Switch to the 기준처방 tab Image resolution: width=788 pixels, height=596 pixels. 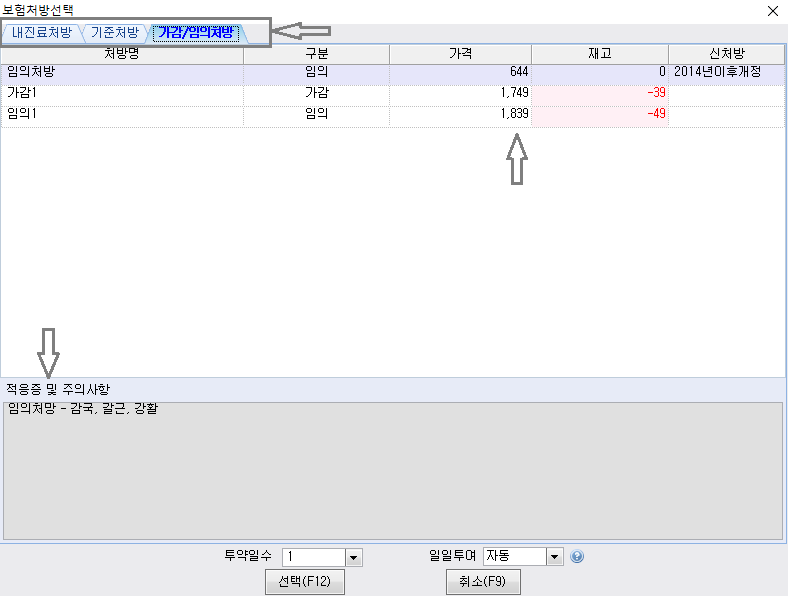click(115, 33)
